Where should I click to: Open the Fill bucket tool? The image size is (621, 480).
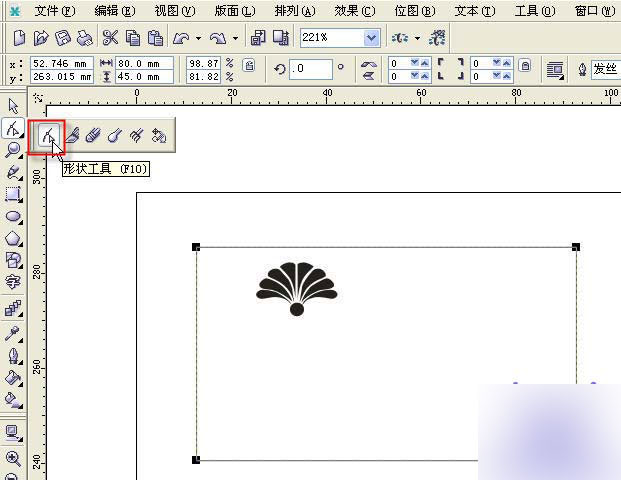coord(13,378)
